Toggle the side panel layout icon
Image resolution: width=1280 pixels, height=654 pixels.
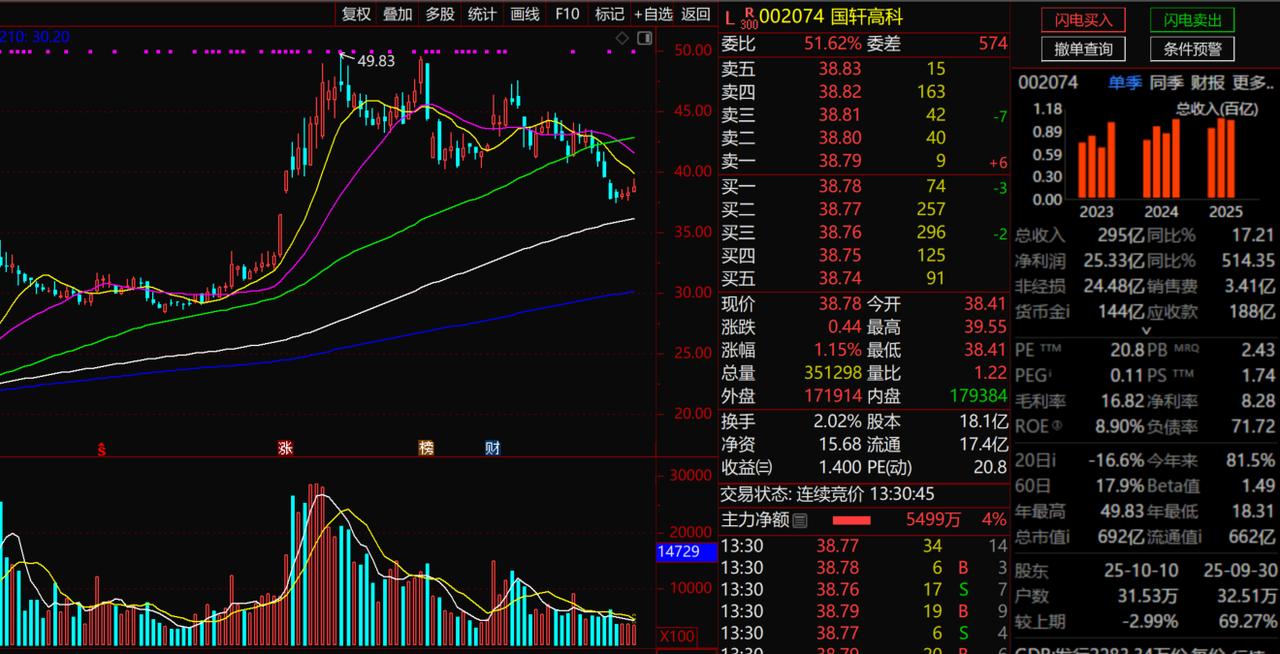[x=644, y=38]
